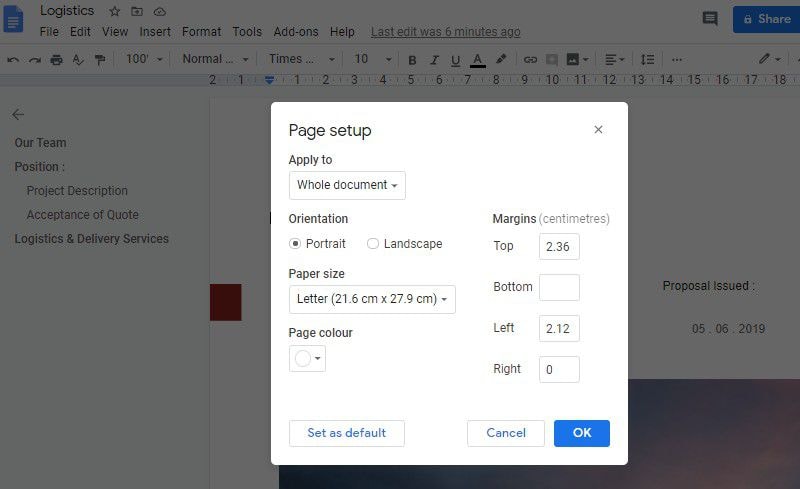Click the Undo arrow

click(13, 60)
